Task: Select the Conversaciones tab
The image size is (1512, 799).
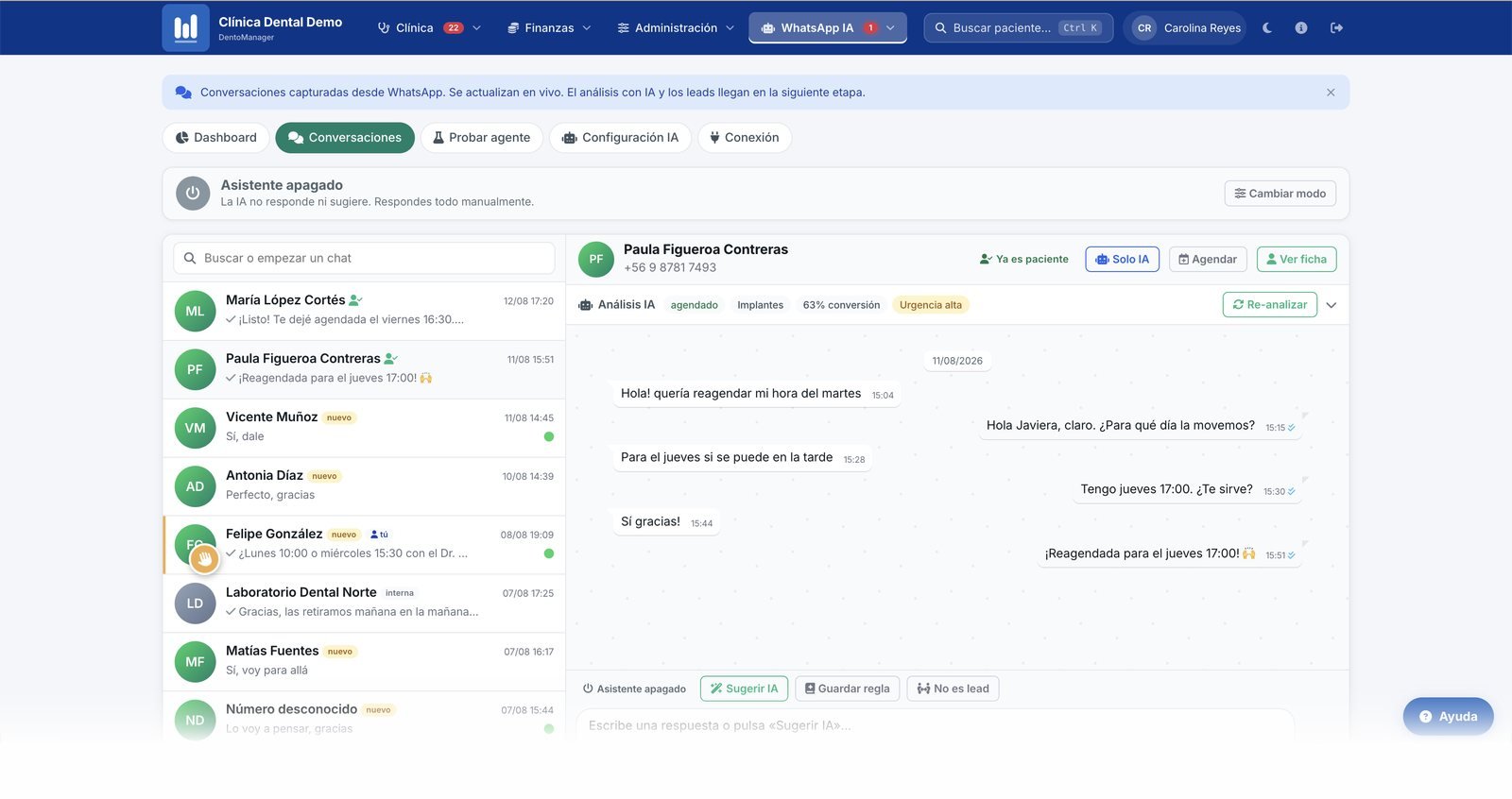Action: point(345,138)
